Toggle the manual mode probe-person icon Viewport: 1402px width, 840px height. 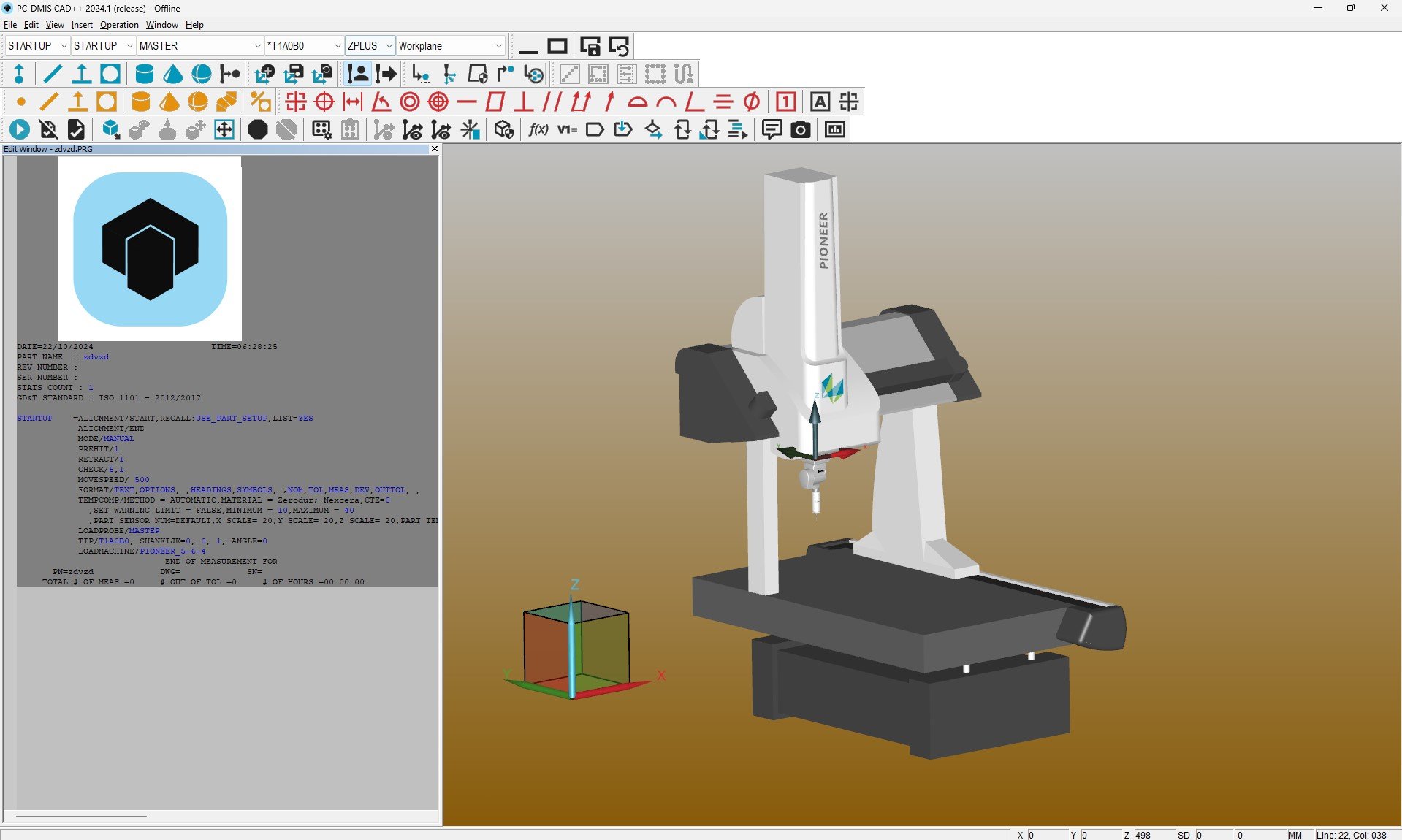tap(358, 74)
